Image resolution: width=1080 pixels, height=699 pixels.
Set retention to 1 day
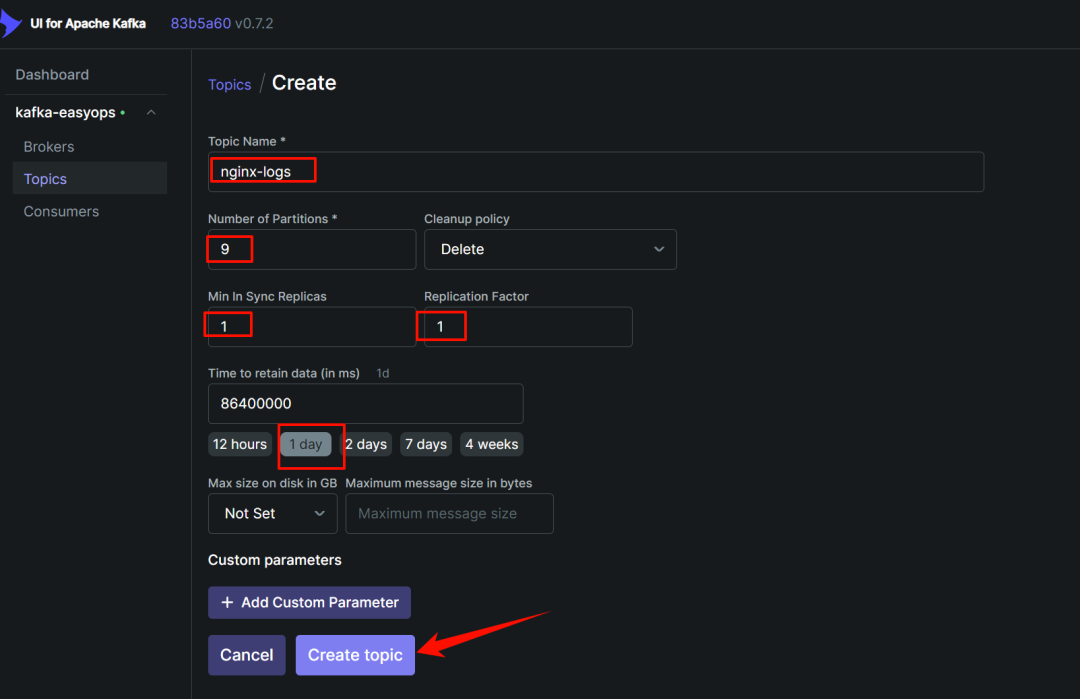[306, 444]
